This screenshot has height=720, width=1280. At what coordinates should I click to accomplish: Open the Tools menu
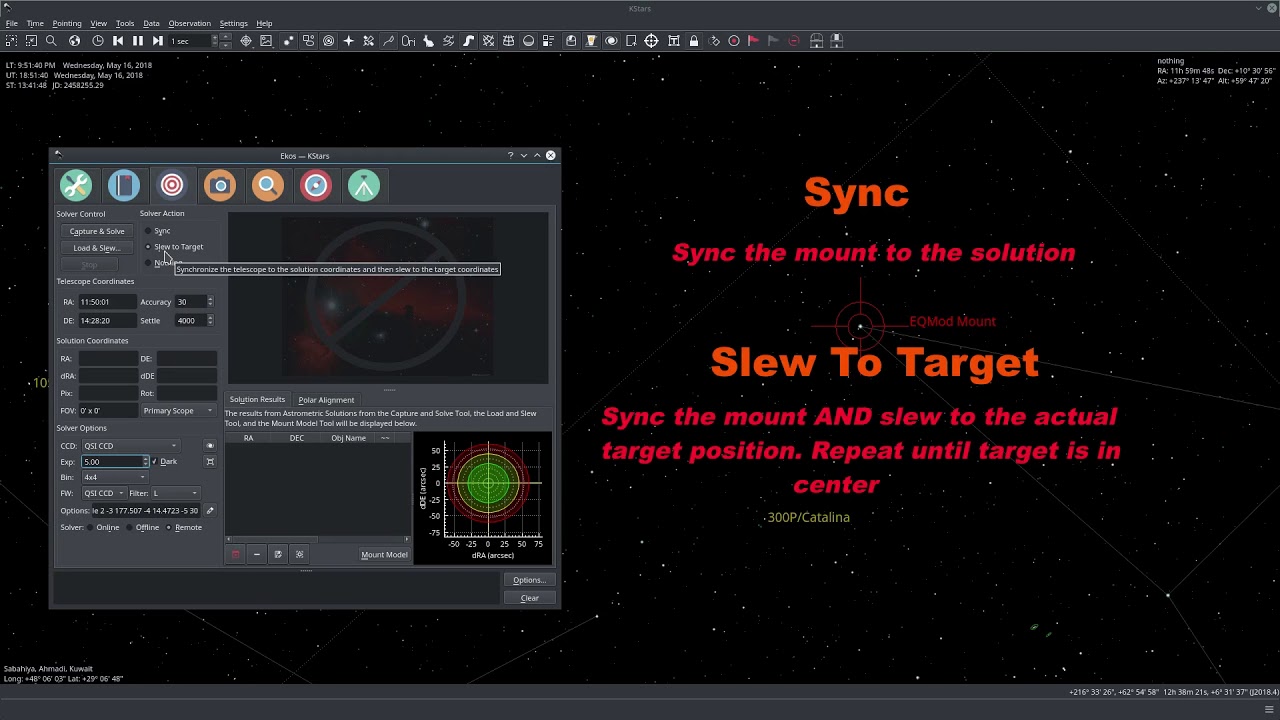(x=125, y=23)
